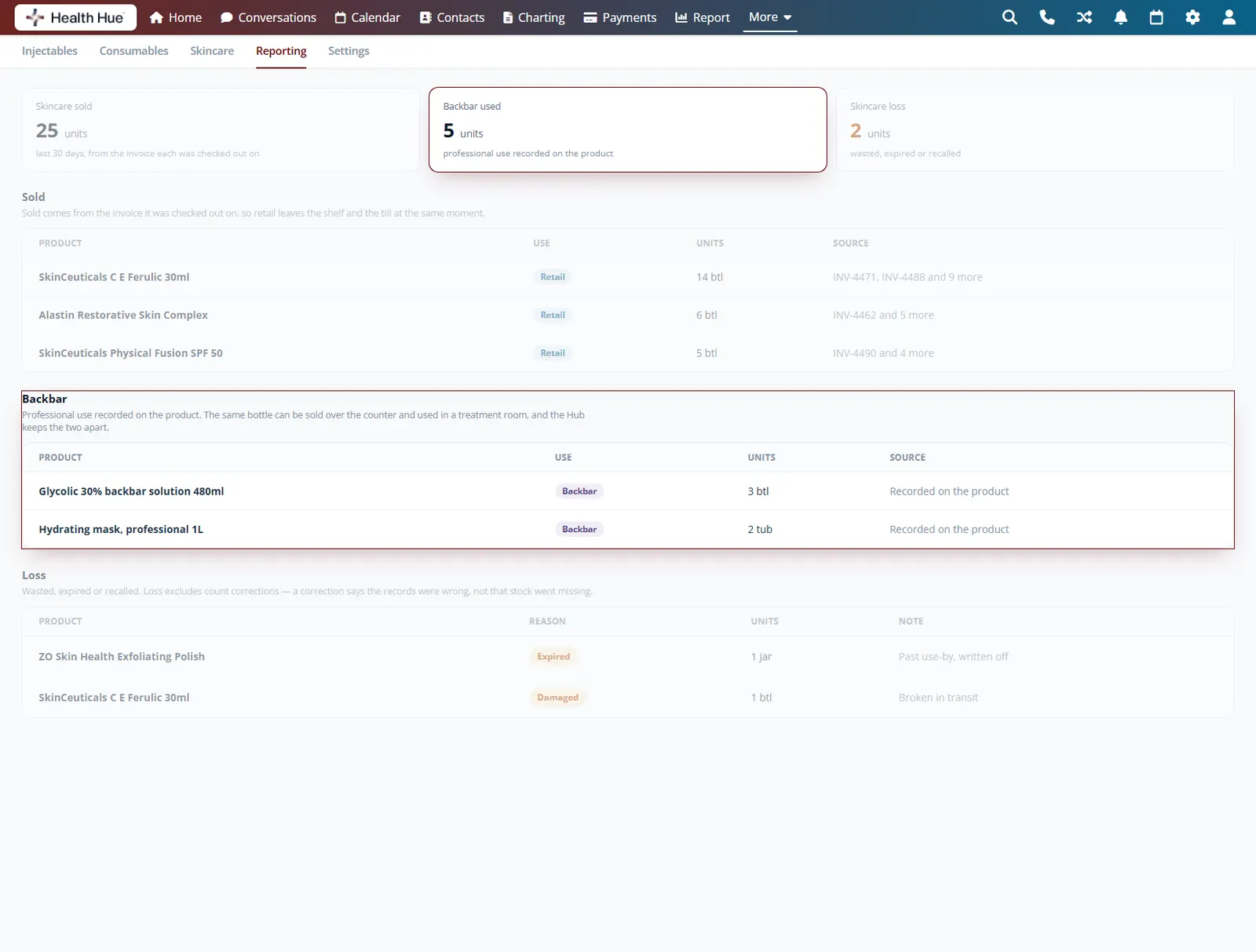Viewport: 1256px width, 952px height.
Task: Click Hydrating mask, professional 1L row
Action: click(628, 529)
